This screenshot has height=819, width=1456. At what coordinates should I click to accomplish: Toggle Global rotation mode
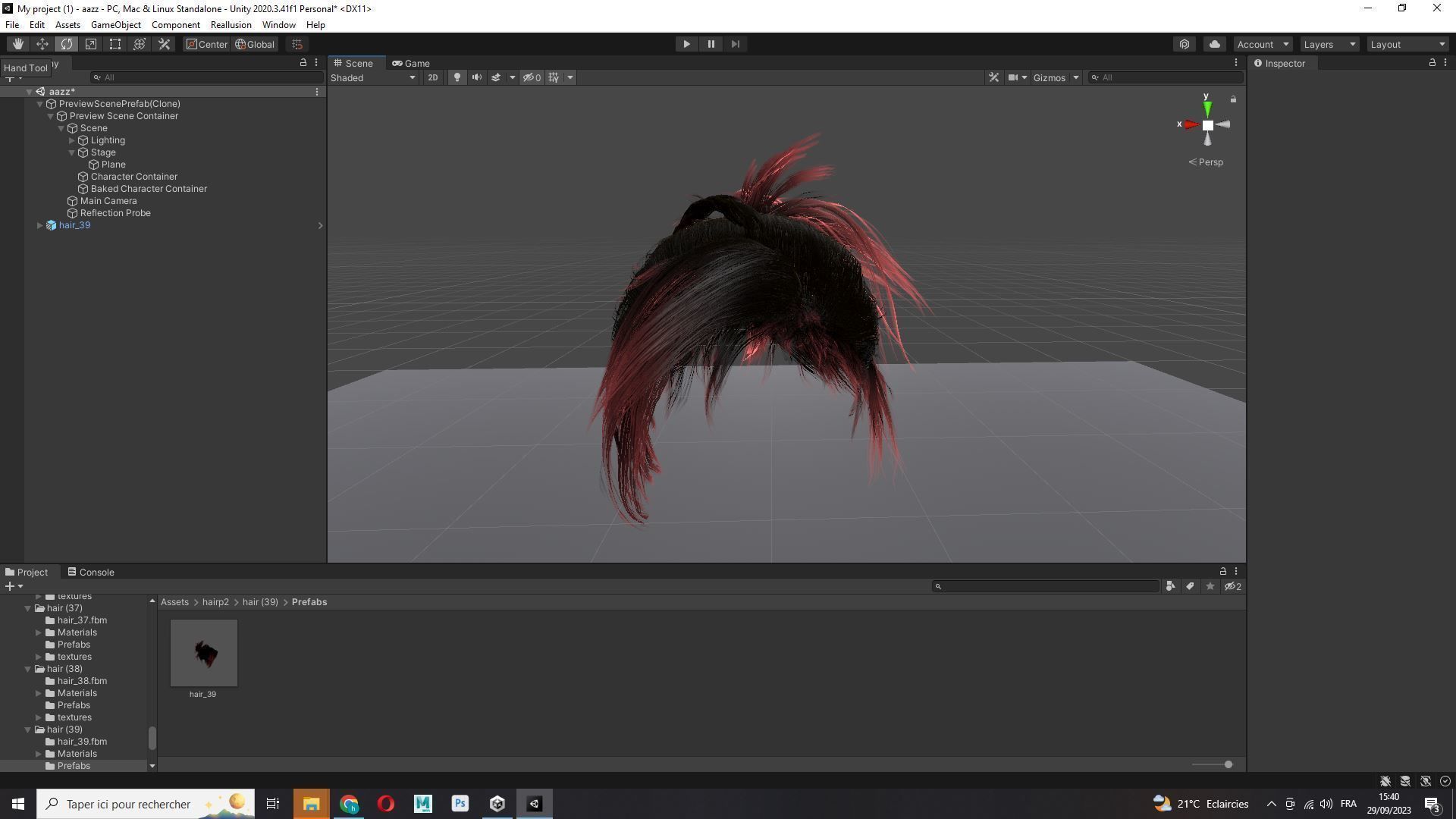point(255,44)
